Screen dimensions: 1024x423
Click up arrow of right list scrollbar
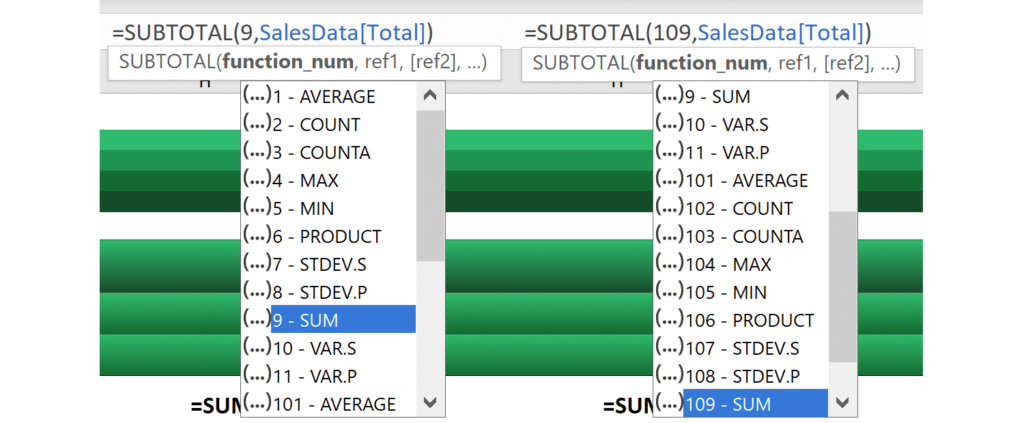point(842,96)
